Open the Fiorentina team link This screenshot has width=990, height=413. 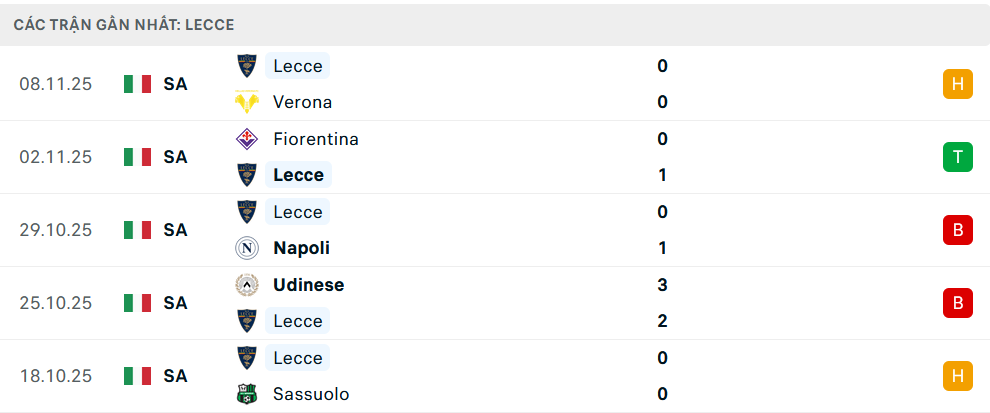coord(315,139)
